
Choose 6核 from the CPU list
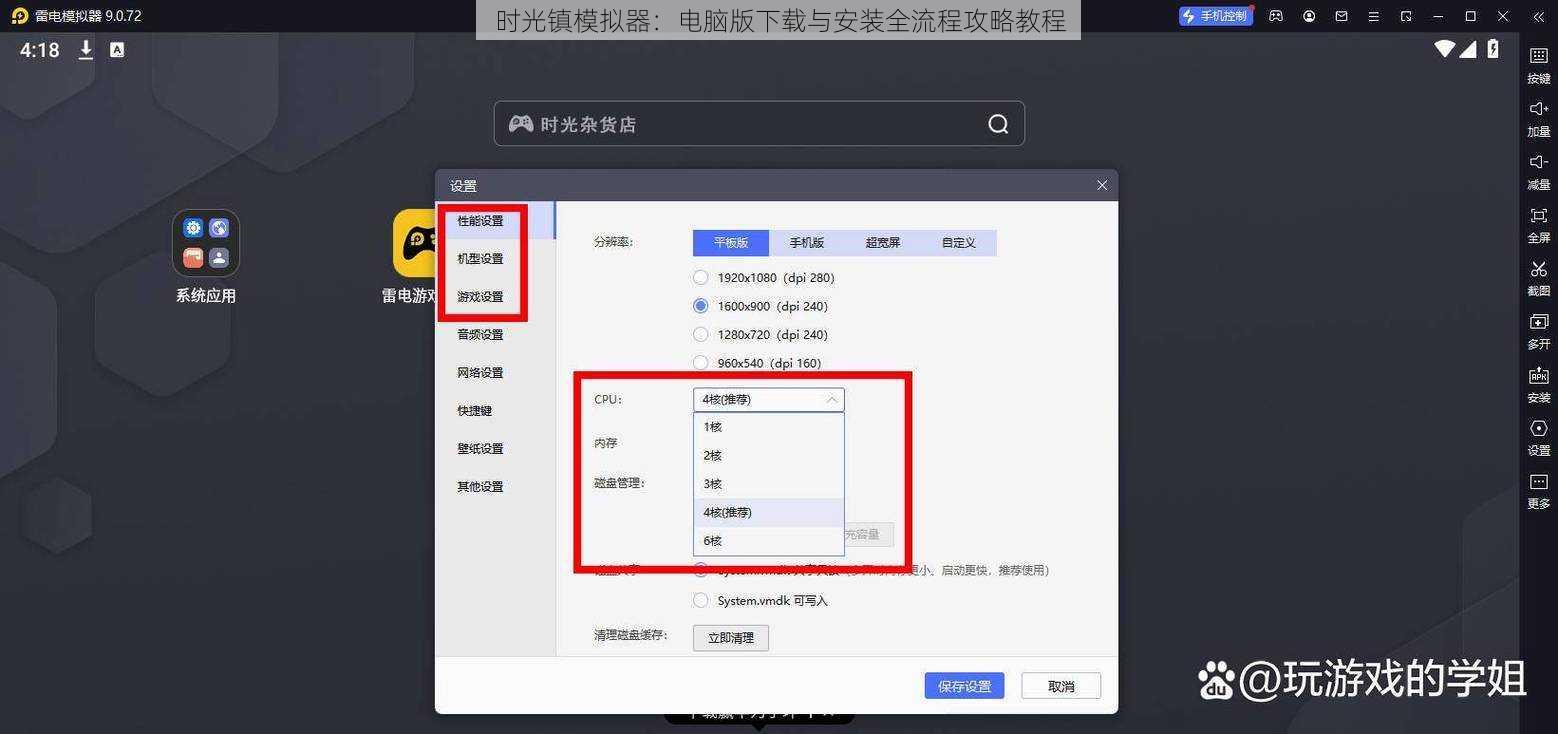768,541
